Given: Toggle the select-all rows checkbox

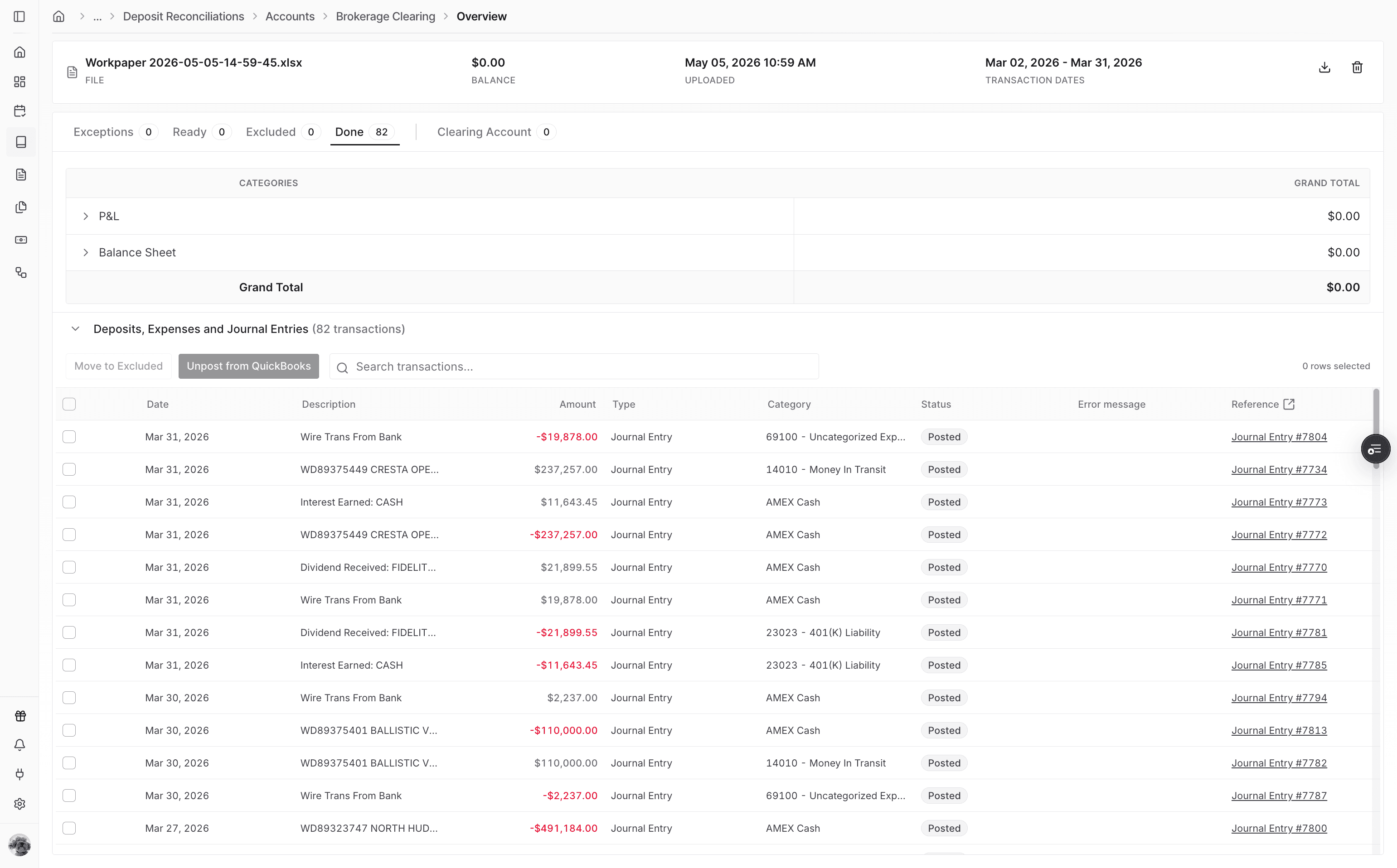Looking at the screenshot, I should point(69,404).
